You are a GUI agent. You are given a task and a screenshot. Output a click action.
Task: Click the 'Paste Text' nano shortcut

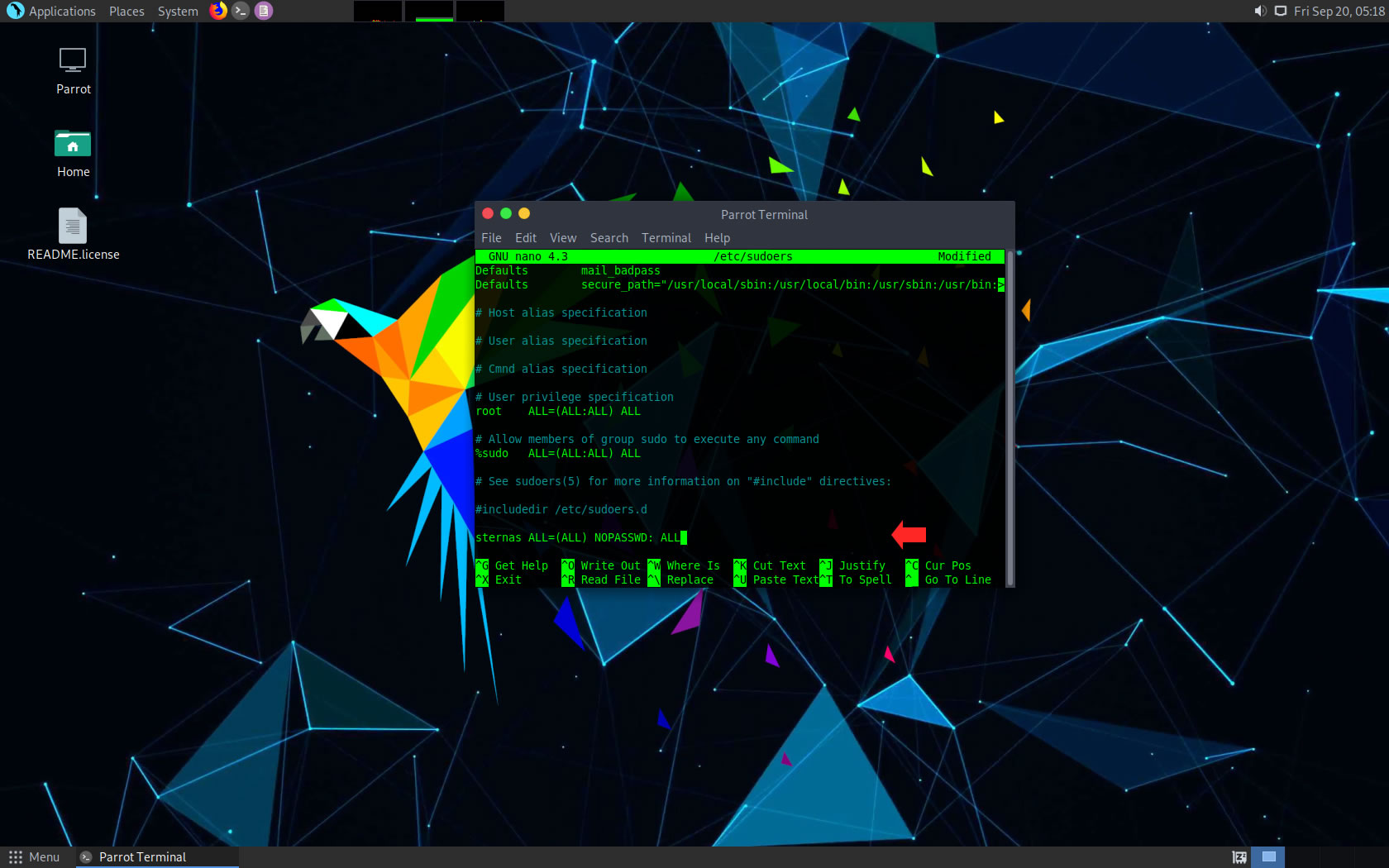point(785,579)
